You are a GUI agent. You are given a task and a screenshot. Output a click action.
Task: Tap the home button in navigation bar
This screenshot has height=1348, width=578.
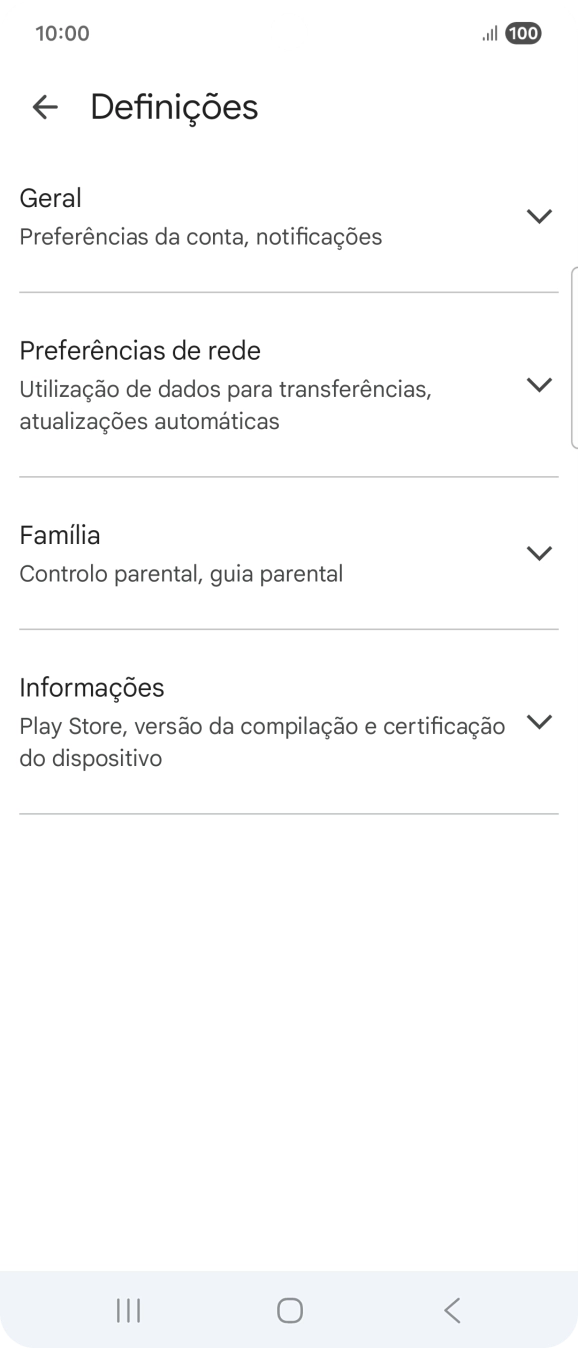[x=289, y=1308]
